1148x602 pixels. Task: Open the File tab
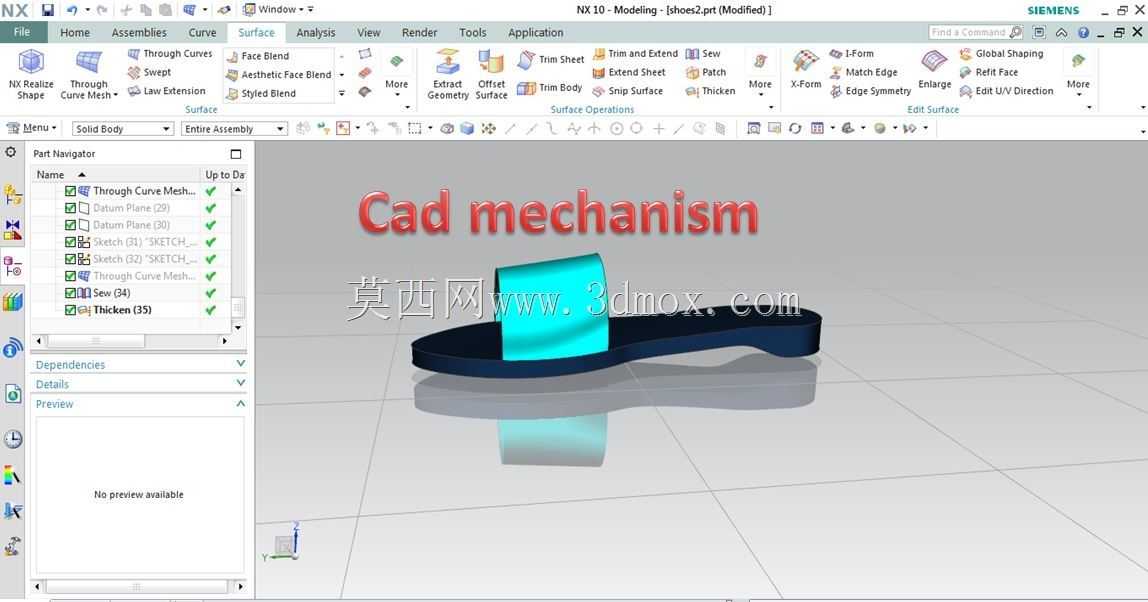(x=23, y=32)
